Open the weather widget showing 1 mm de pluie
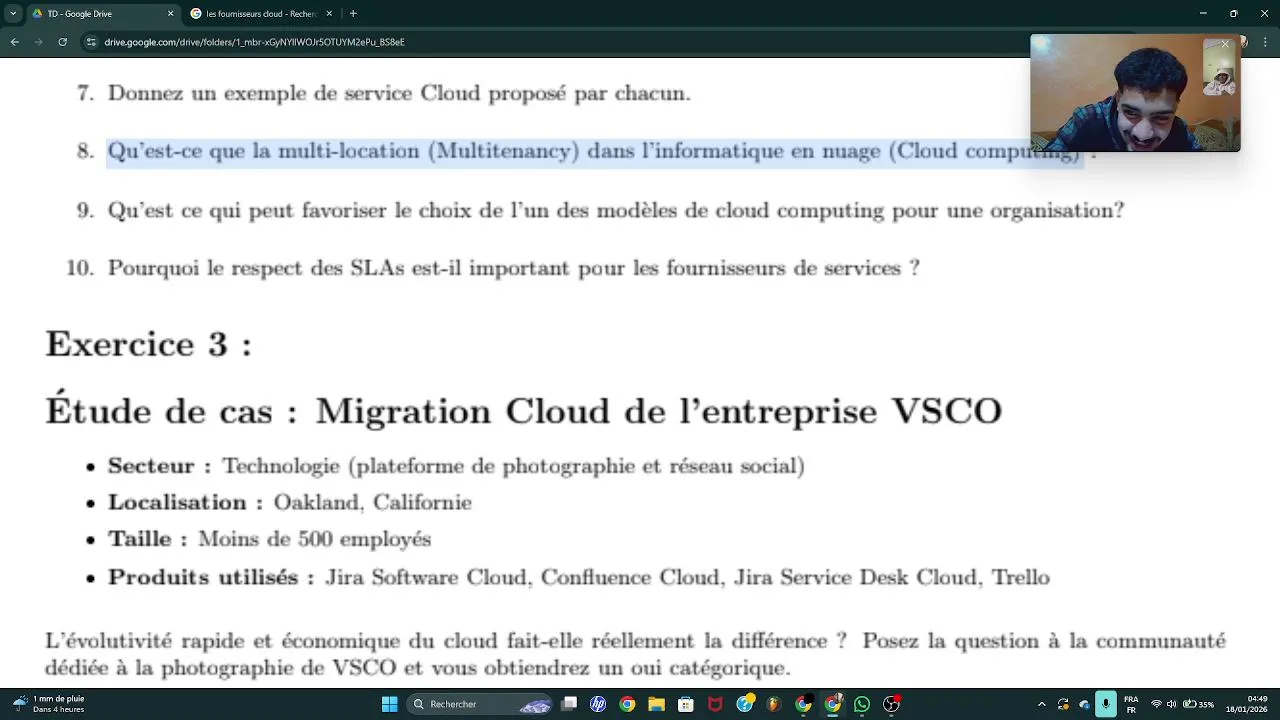The width and height of the screenshot is (1280, 720). [50, 704]
